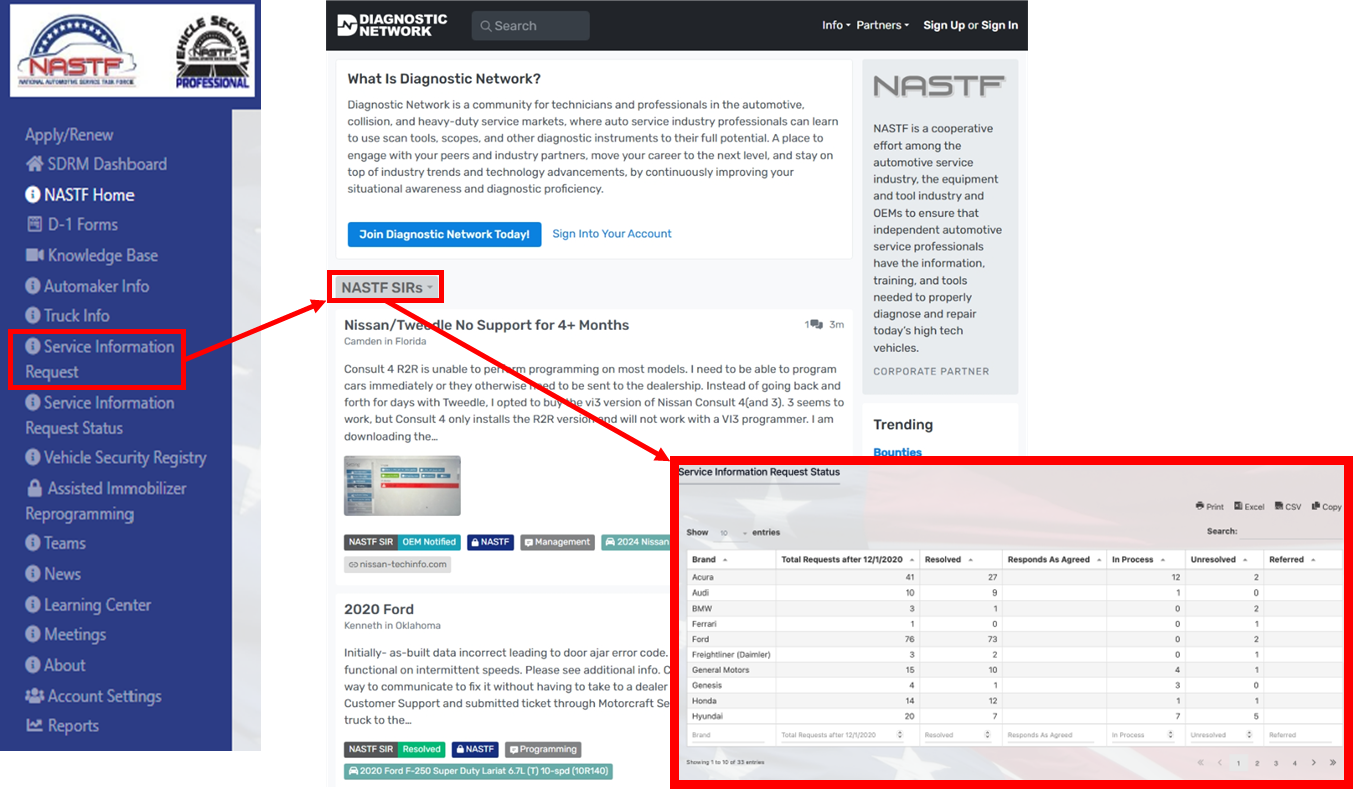
Task: Open the Nissan/Tweddle No Support post title
Action: click(x=487, y=325)
